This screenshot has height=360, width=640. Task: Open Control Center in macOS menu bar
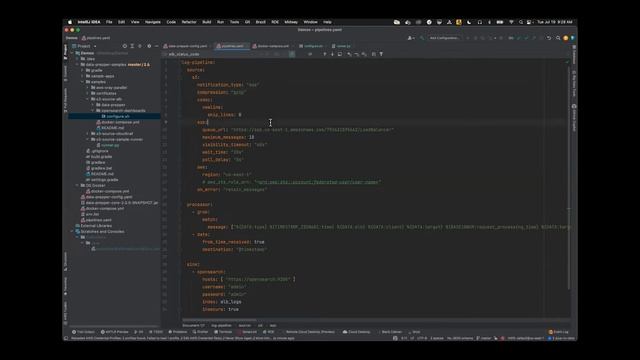pos(529,22)
